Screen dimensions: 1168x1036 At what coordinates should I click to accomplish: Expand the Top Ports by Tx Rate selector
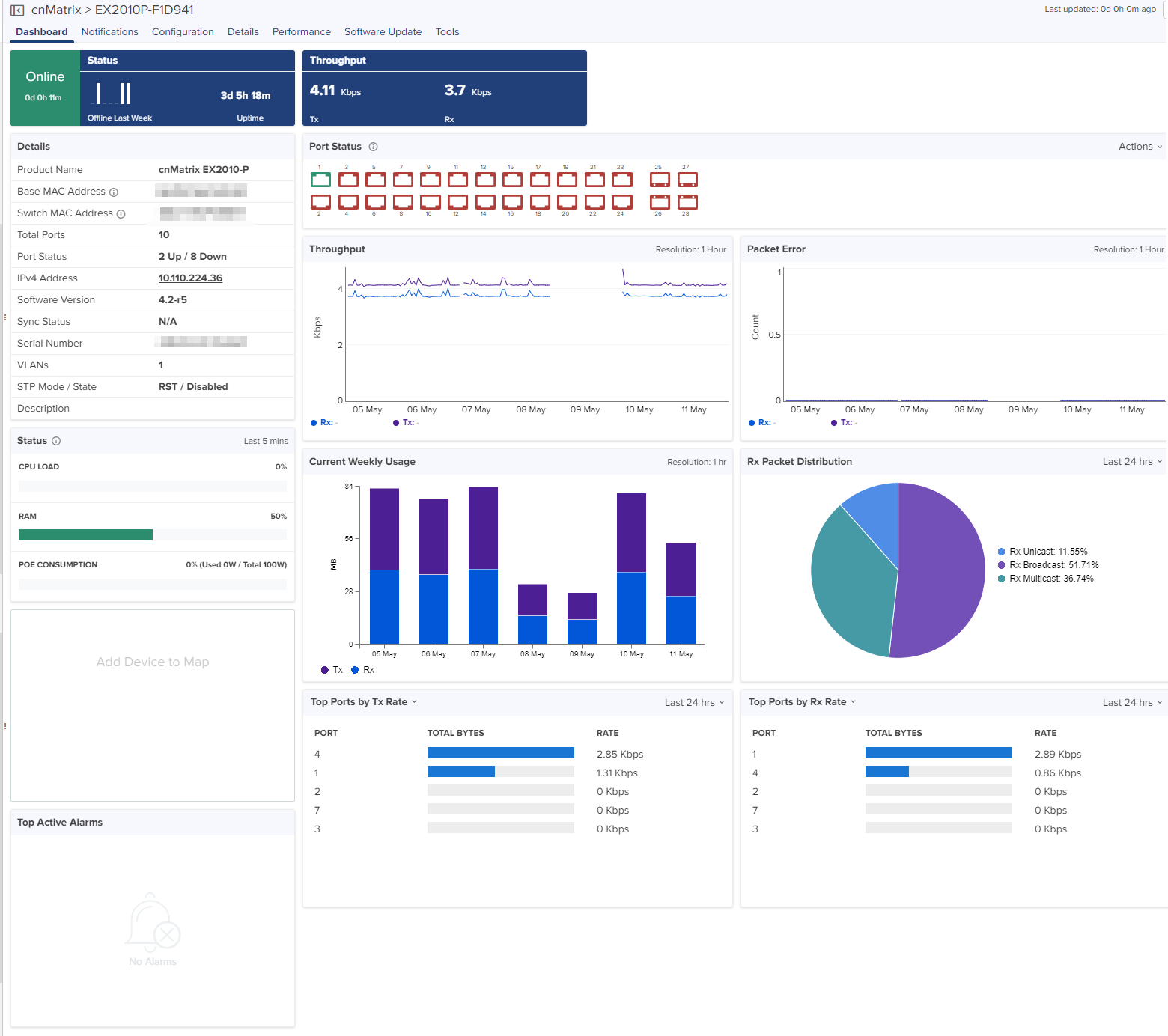click(x=364, y=702)
